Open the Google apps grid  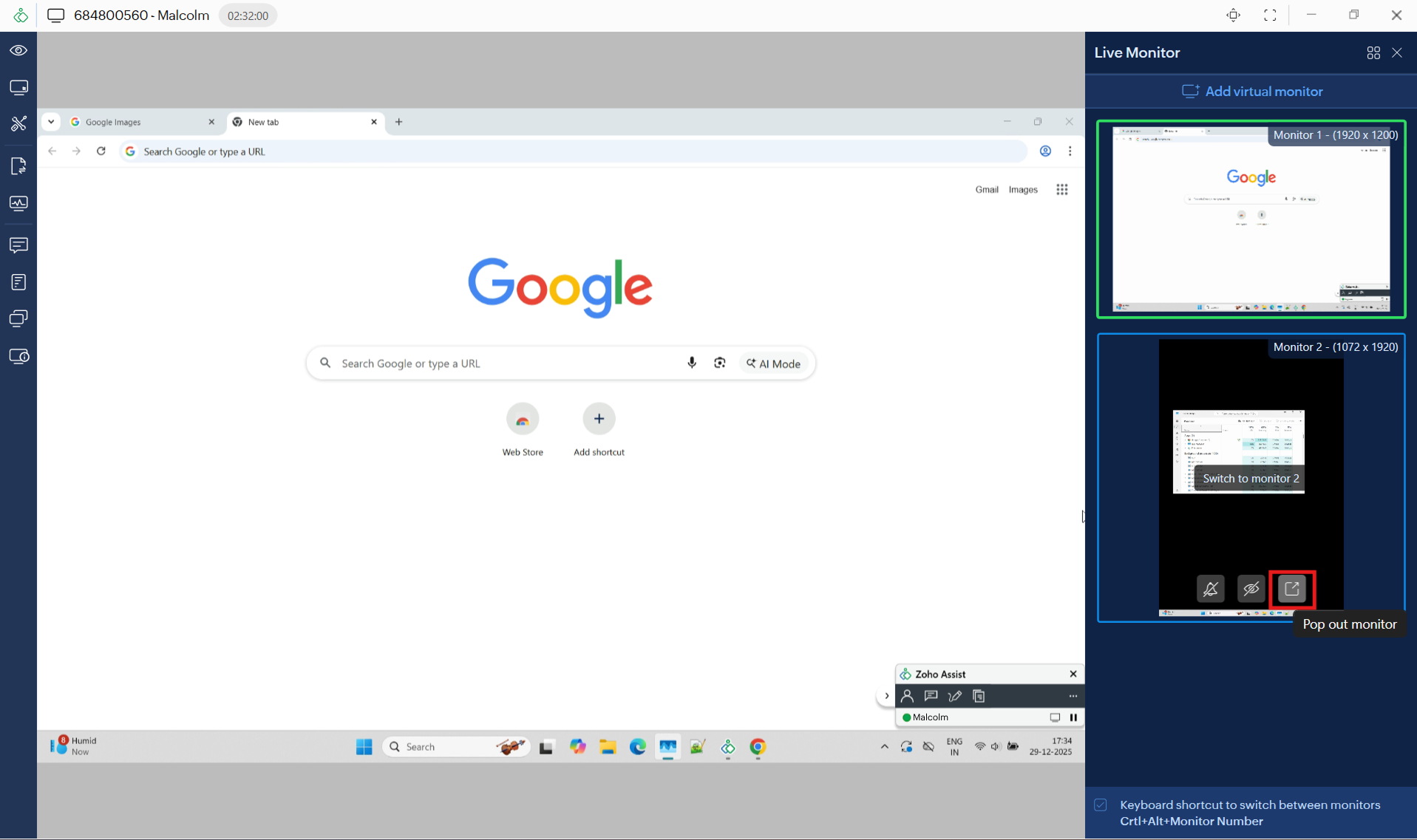1061,190
